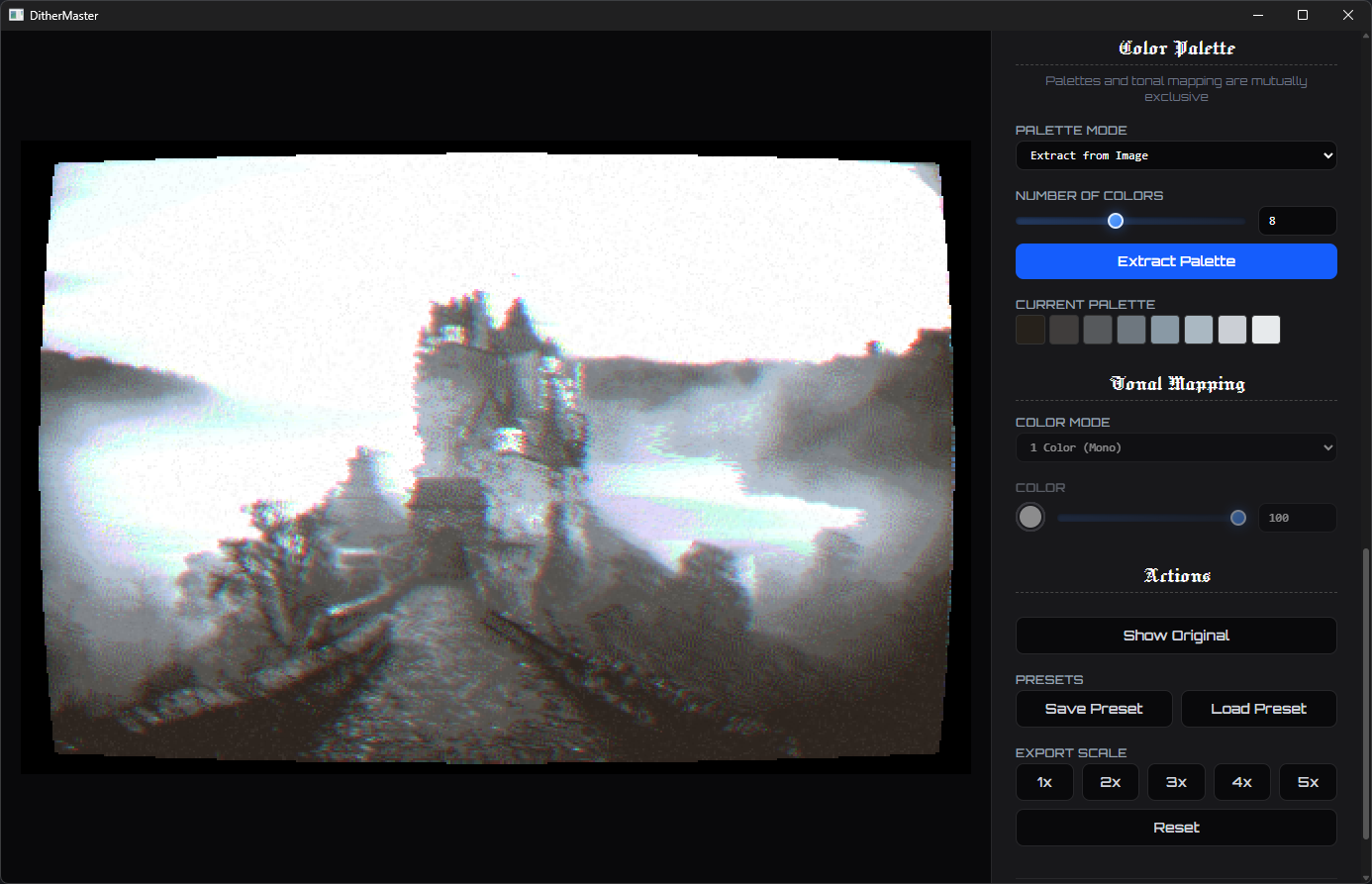This screenshot has height=884, width=1372.
Task: Select 4x export scale
Action: point(1242,782)
